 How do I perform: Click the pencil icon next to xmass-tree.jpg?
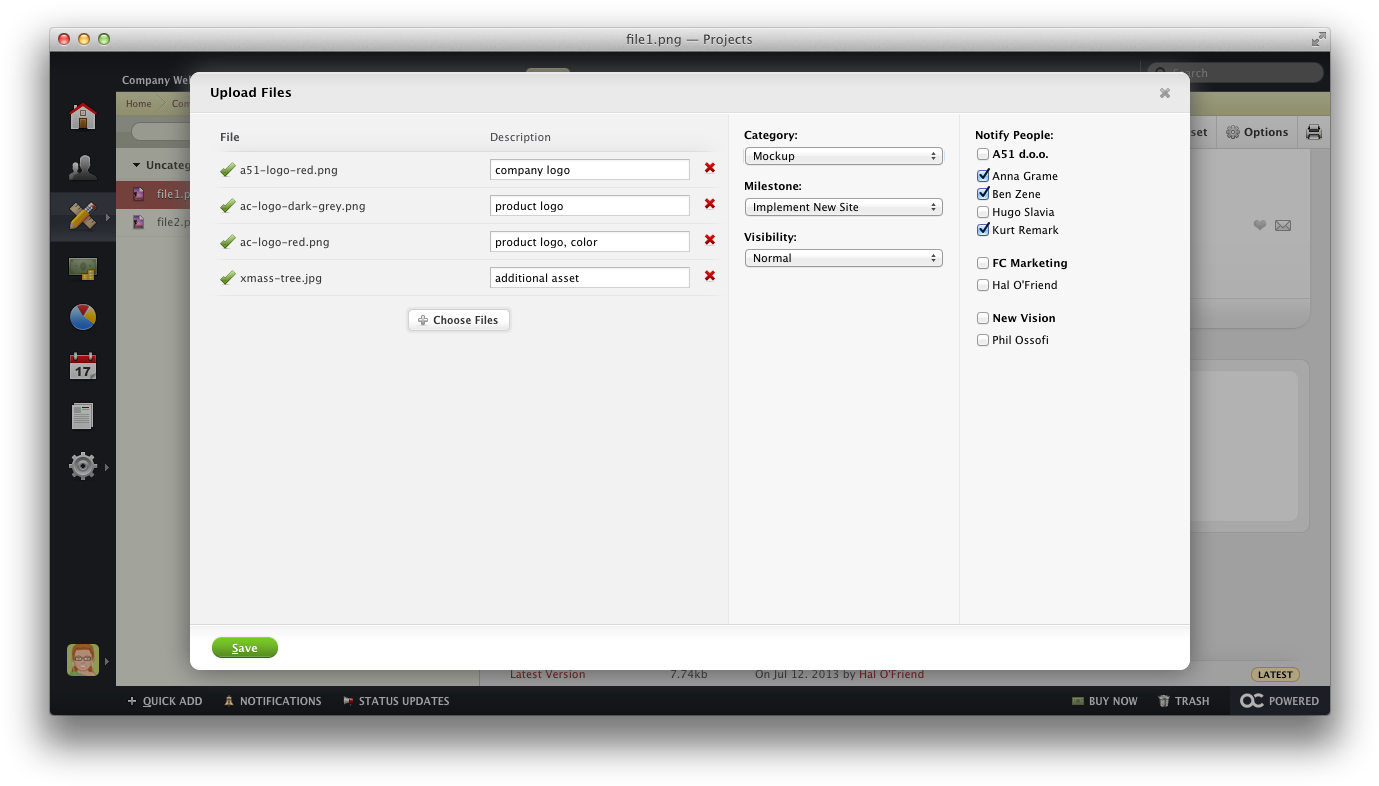pyautogui.click(x=228, y=278)
